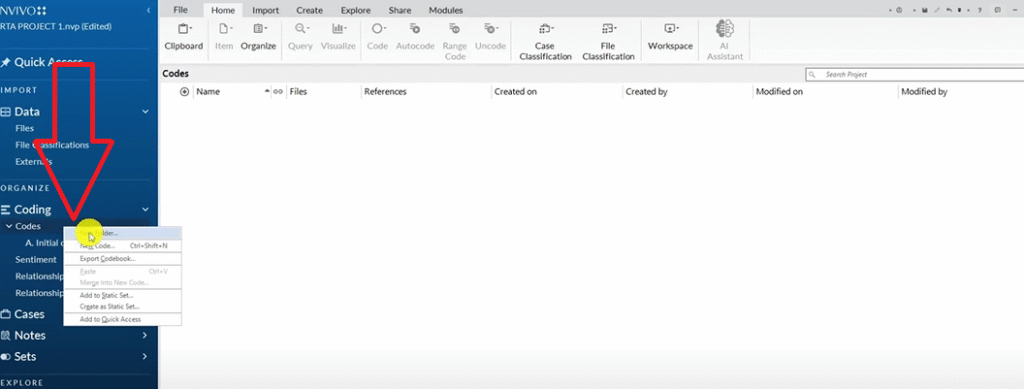Image resolution: width=1024 pixels, height=389 pixels.
Task: Click the Files column header
Action: pos(298,92)
